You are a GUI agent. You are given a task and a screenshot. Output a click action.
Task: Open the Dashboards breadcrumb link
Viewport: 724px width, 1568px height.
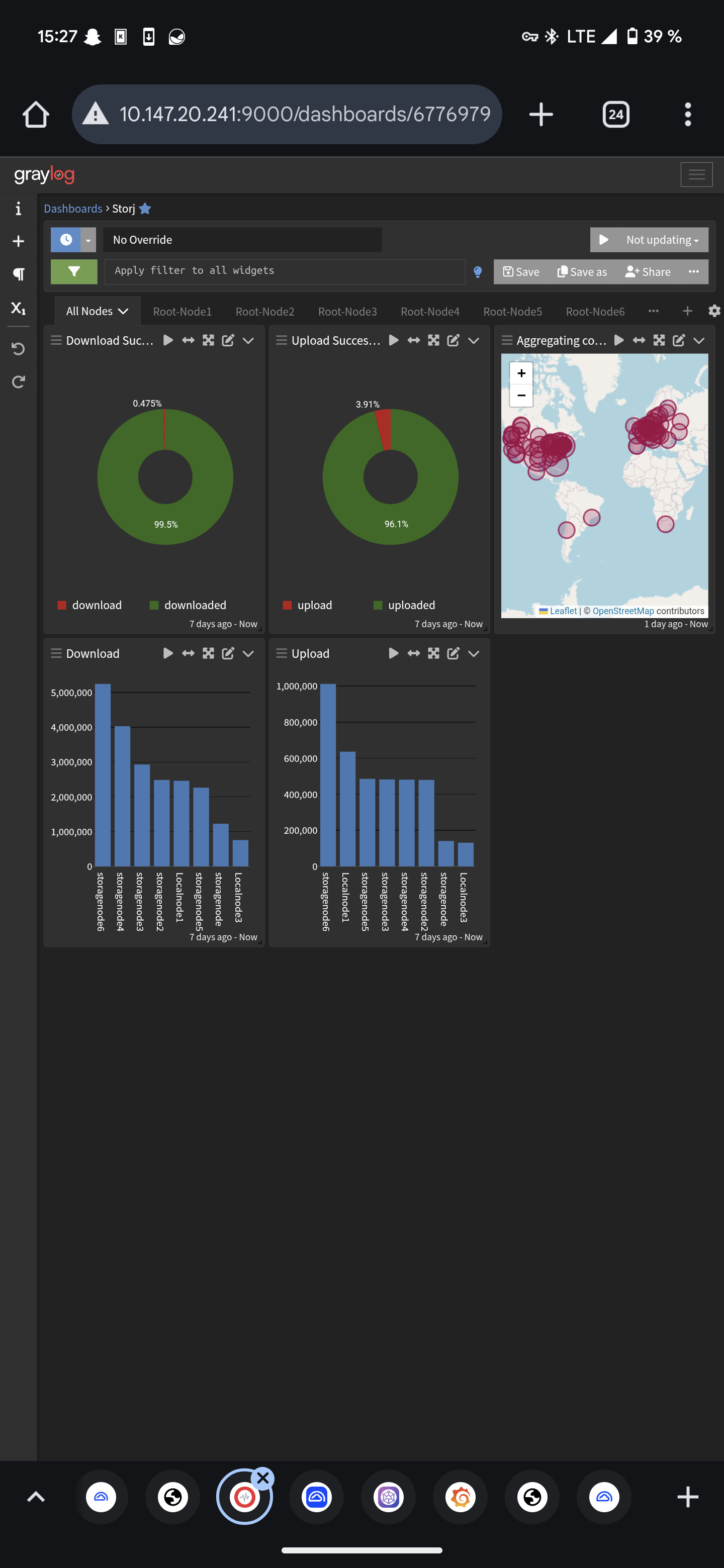[73, 209]
